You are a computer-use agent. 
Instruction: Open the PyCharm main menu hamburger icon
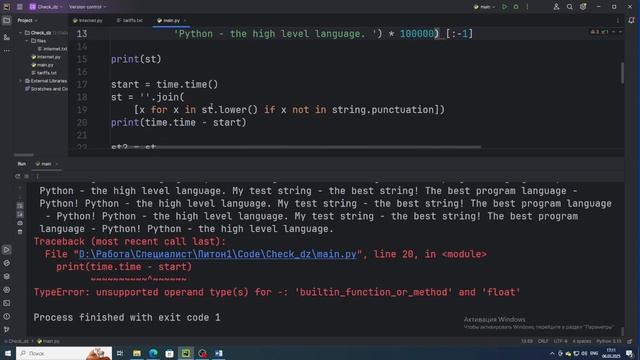[20, 7]
